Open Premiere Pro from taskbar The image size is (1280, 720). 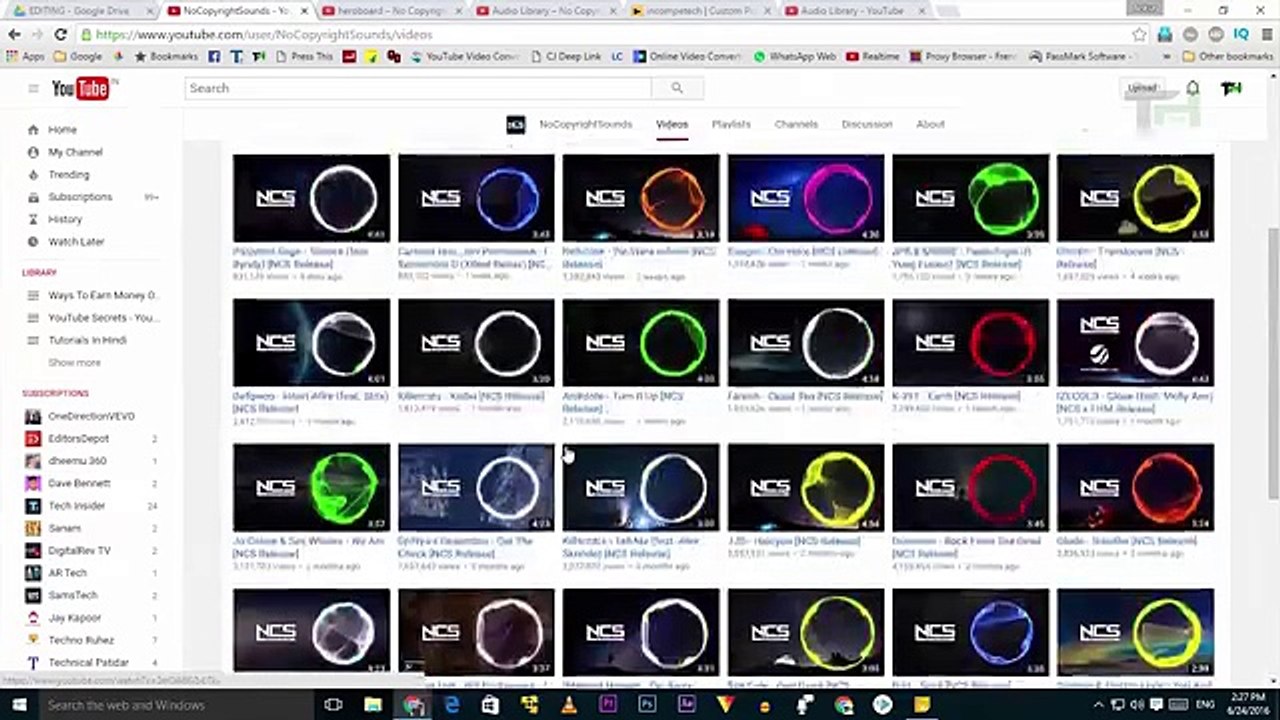[x=608, y=705]
